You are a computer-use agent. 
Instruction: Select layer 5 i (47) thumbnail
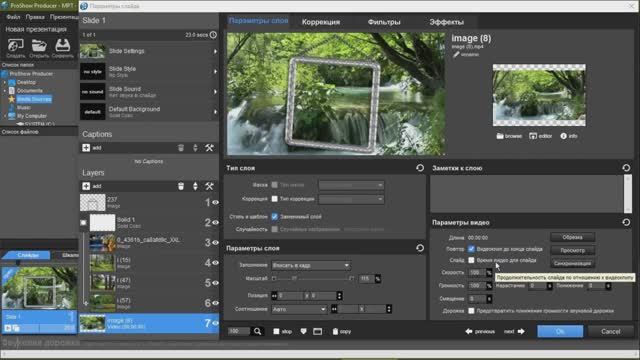pyautogui.click(x=102, y=282)
